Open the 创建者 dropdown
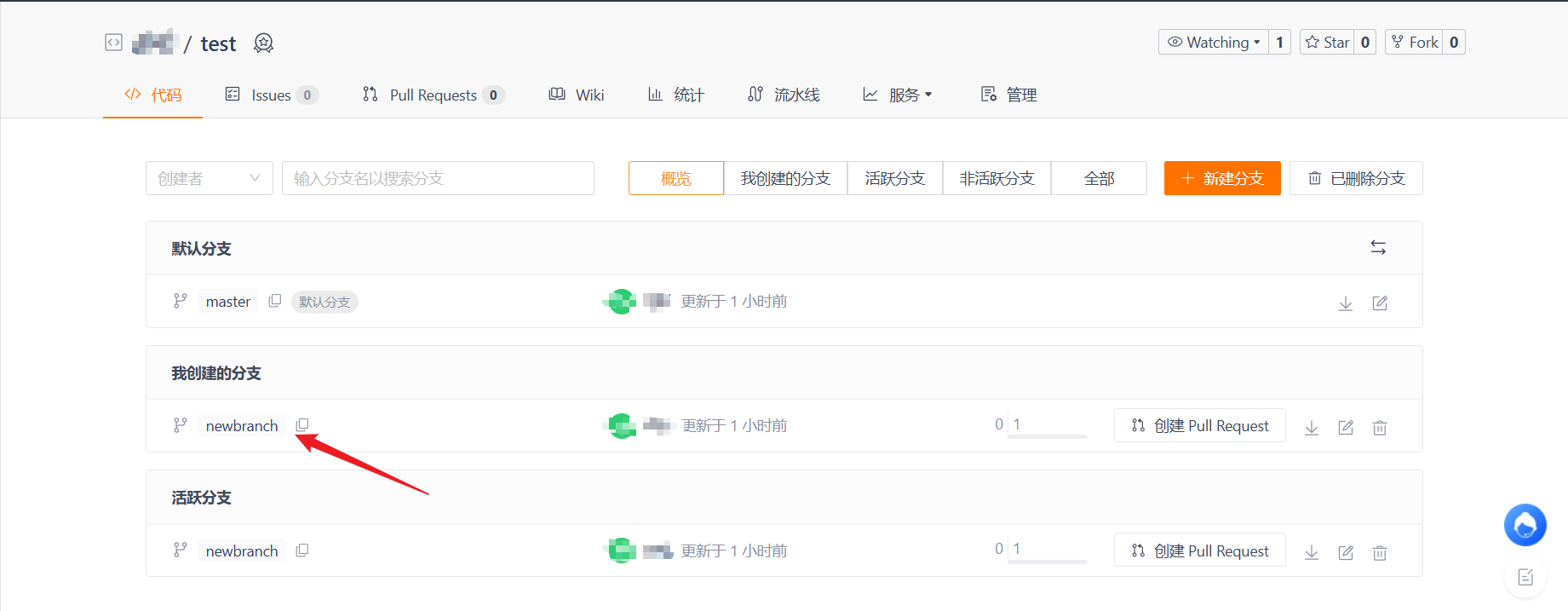The width and height of the screenshot is (1568, 611). click(209, 179)
